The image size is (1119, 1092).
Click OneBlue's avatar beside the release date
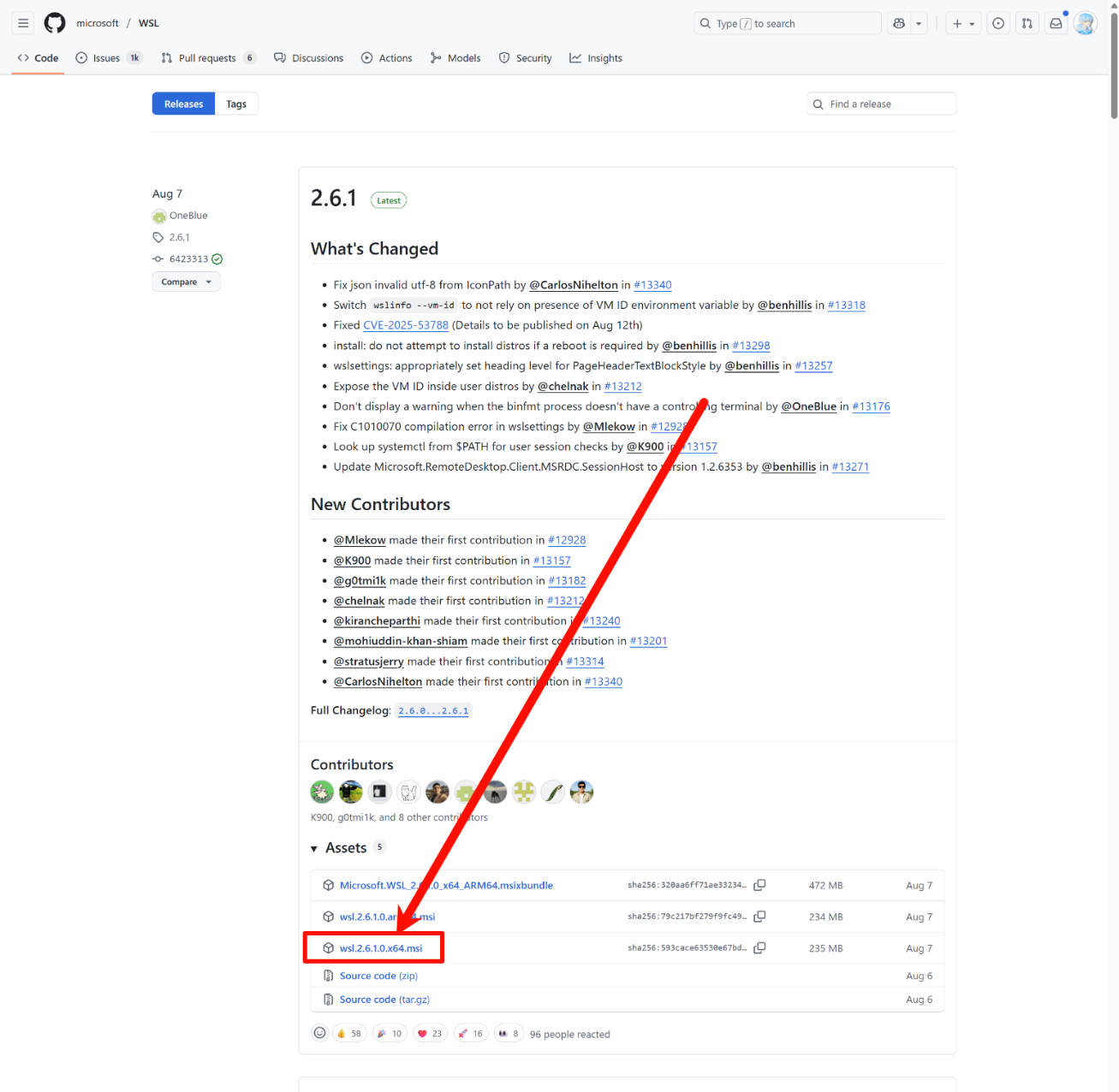159,216
